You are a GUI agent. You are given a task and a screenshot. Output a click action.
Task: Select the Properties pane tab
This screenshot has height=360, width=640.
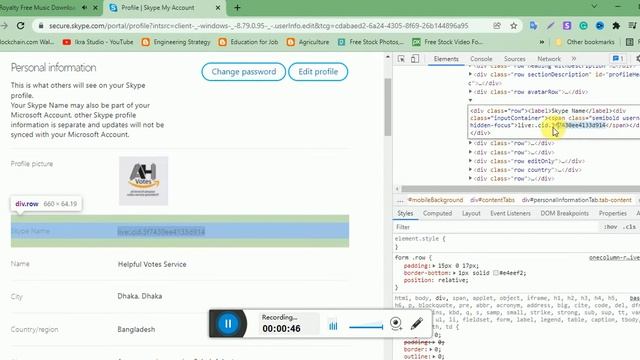click(612, 213)
